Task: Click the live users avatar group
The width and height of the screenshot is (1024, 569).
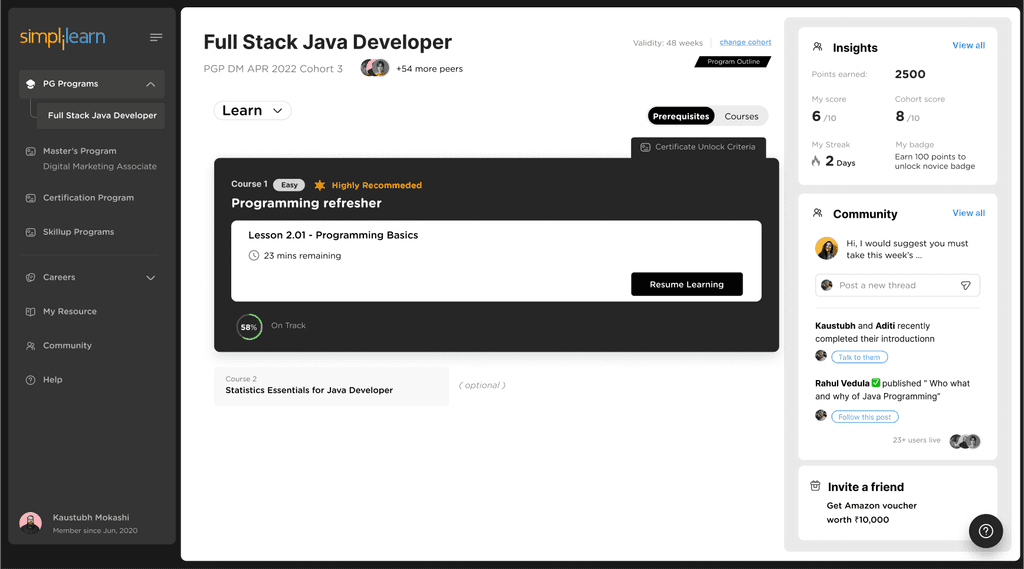Action: (965, 442)
